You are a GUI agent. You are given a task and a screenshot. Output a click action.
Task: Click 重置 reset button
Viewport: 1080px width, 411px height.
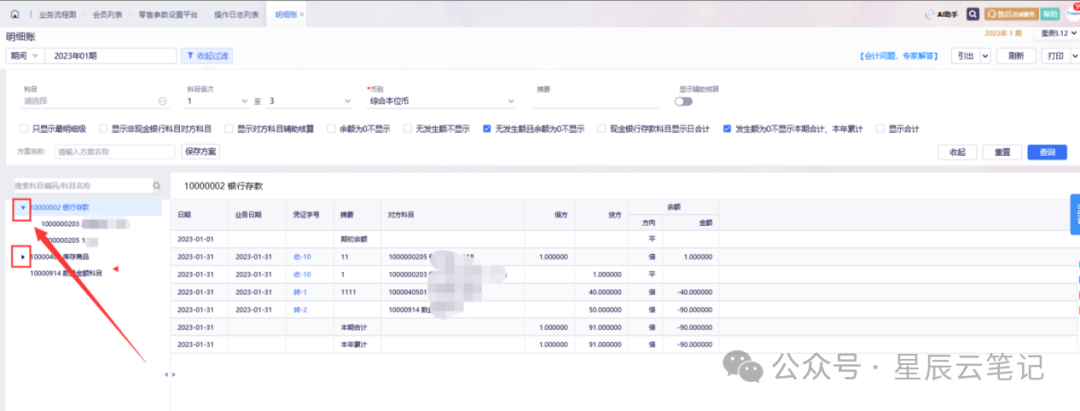[x=1002, y=152]
